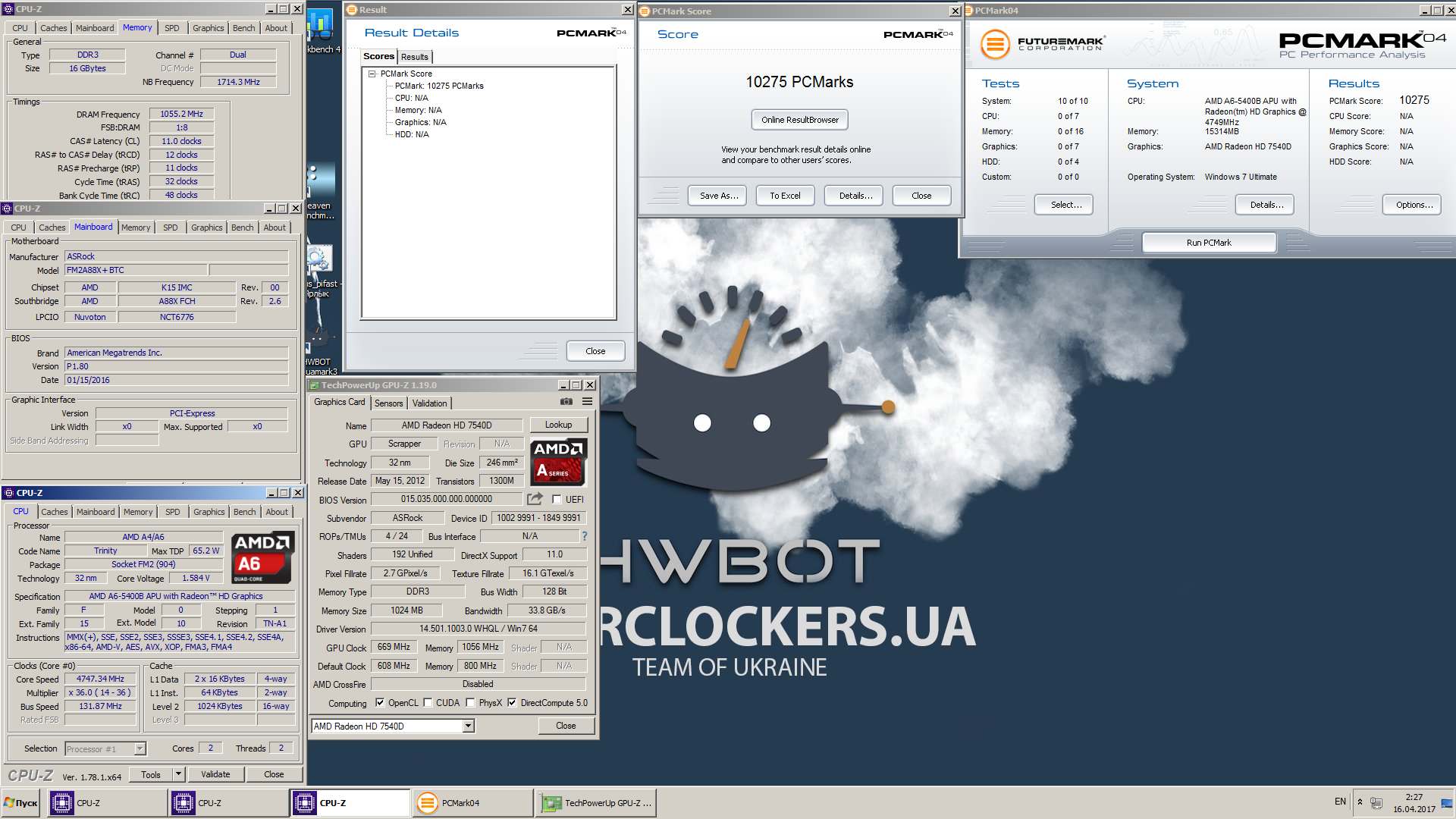The image size is (1456, 819).
Task: Open Graphics tab in top CPU-Z Memory window
Action: tap(208, 28)
